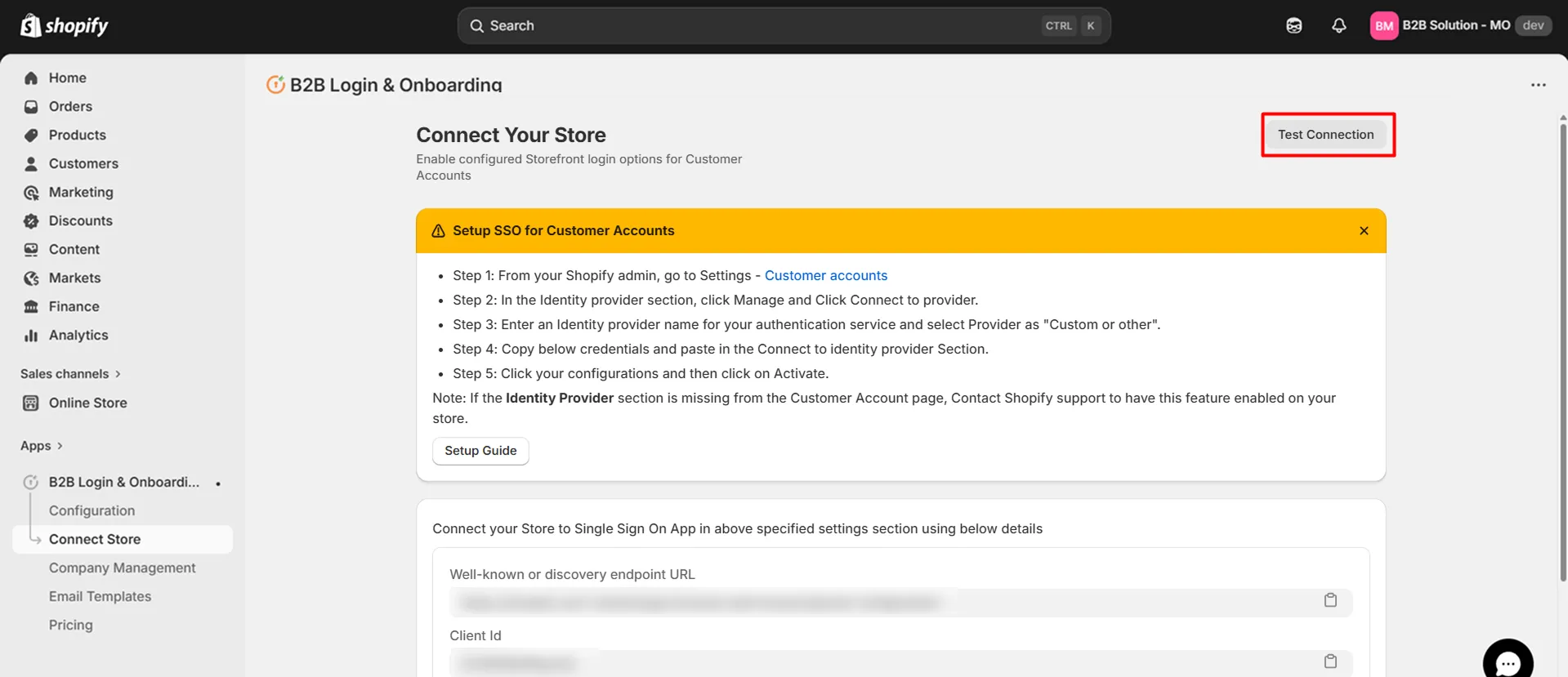Open the Setup Guide button
Image resolution: width=1568 pixels, height=677 pixels.
click(x=480, y=451)
